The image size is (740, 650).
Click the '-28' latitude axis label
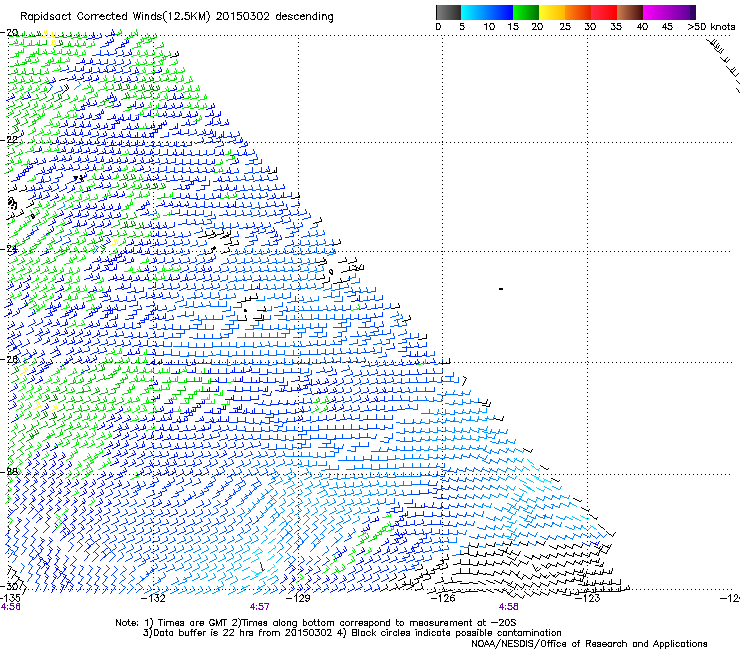pos(9,471)
